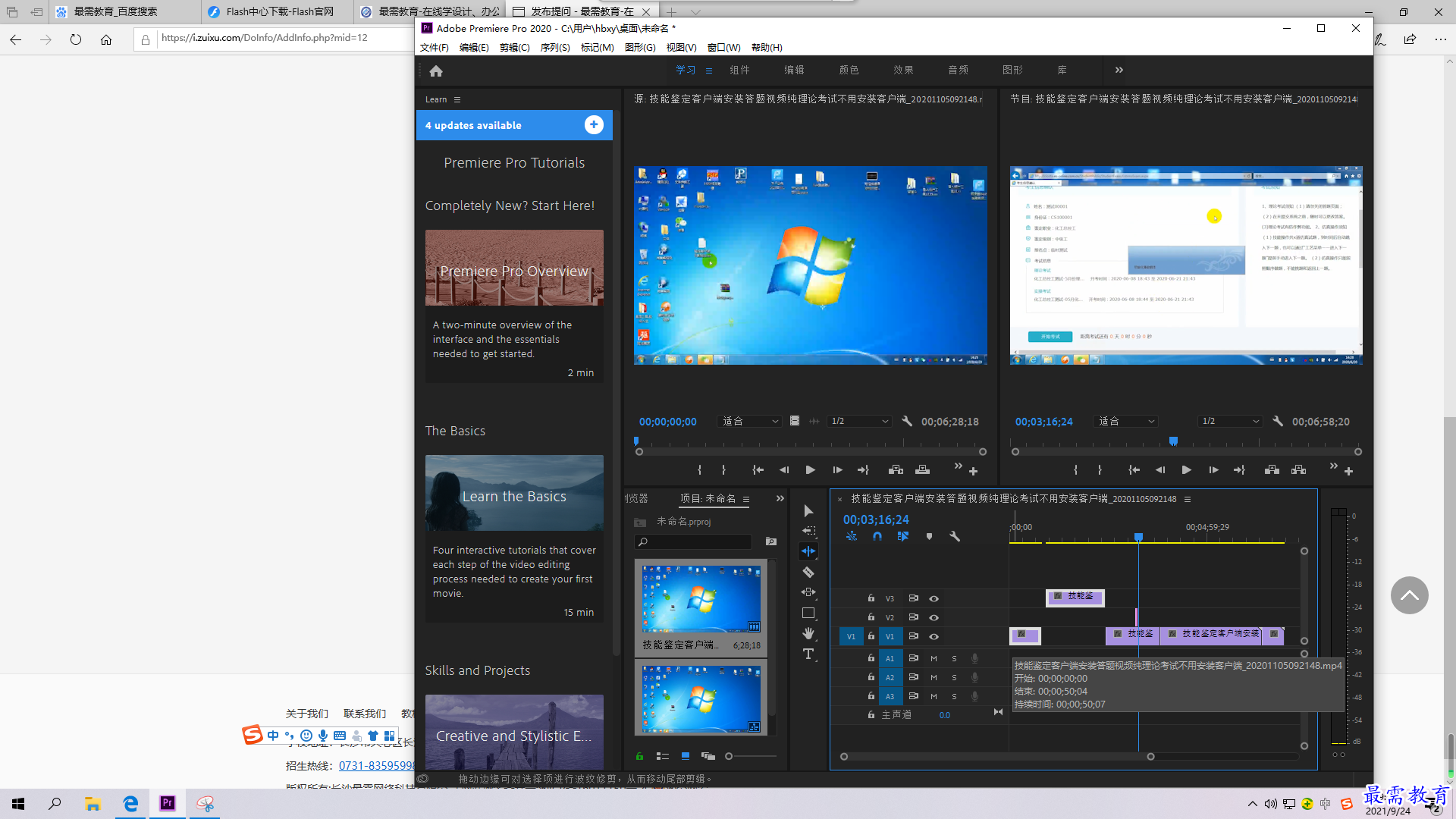Screen dimensions: 1456x819
Task: Open program monitor zoom level dropdown
Action: 1125,421
